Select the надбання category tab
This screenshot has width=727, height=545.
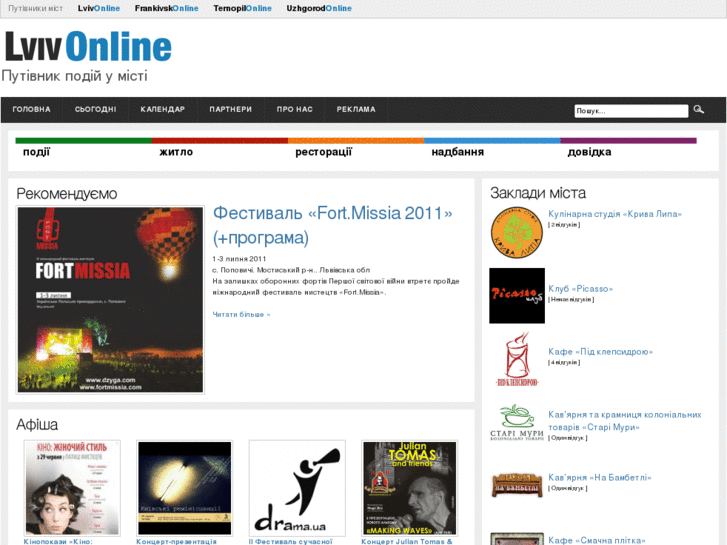click(458, 152)
